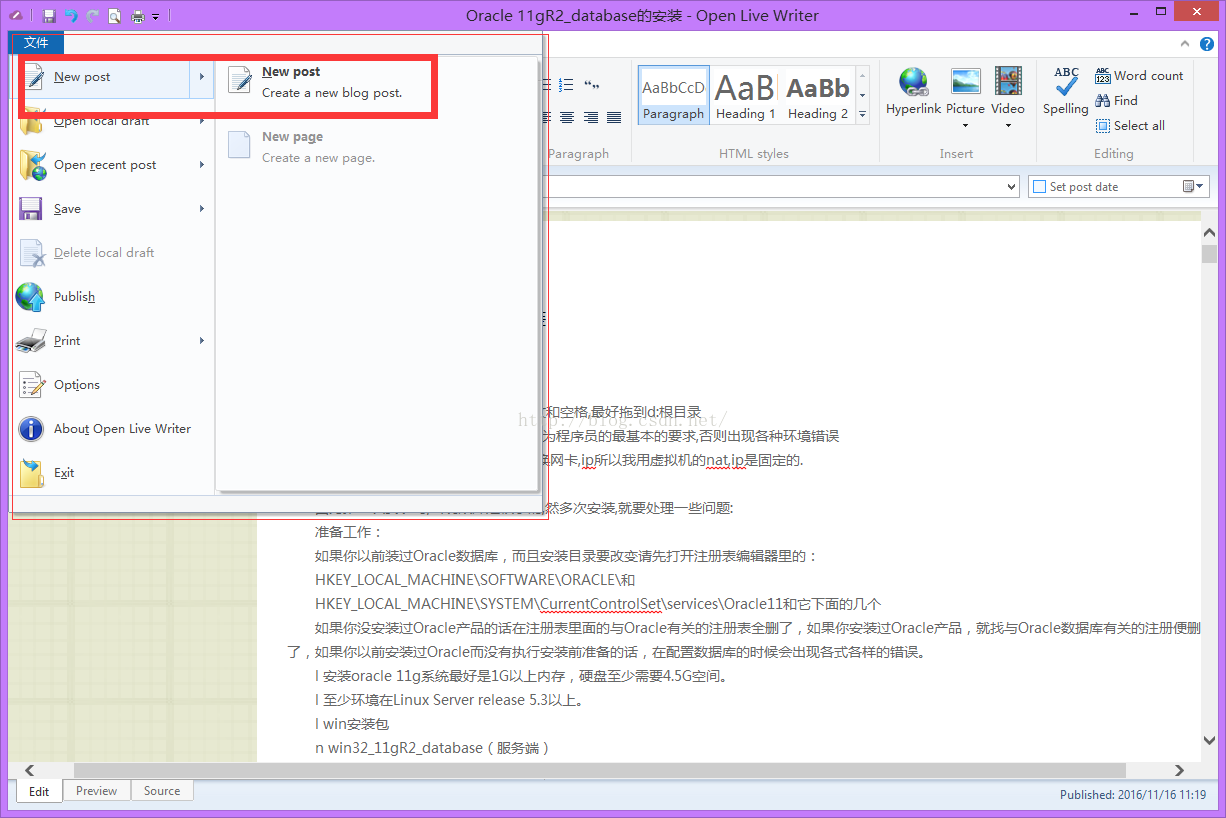Expand the Open local draft arrow
Image resolution: width=1226 pixels, height=818 pixels.
pos(202,121)
